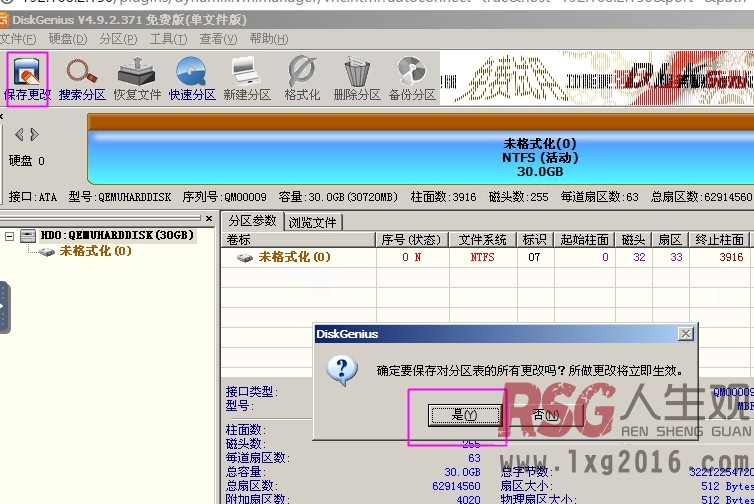
Task: Close the left disk tree panel
Action: pos(209,218)
